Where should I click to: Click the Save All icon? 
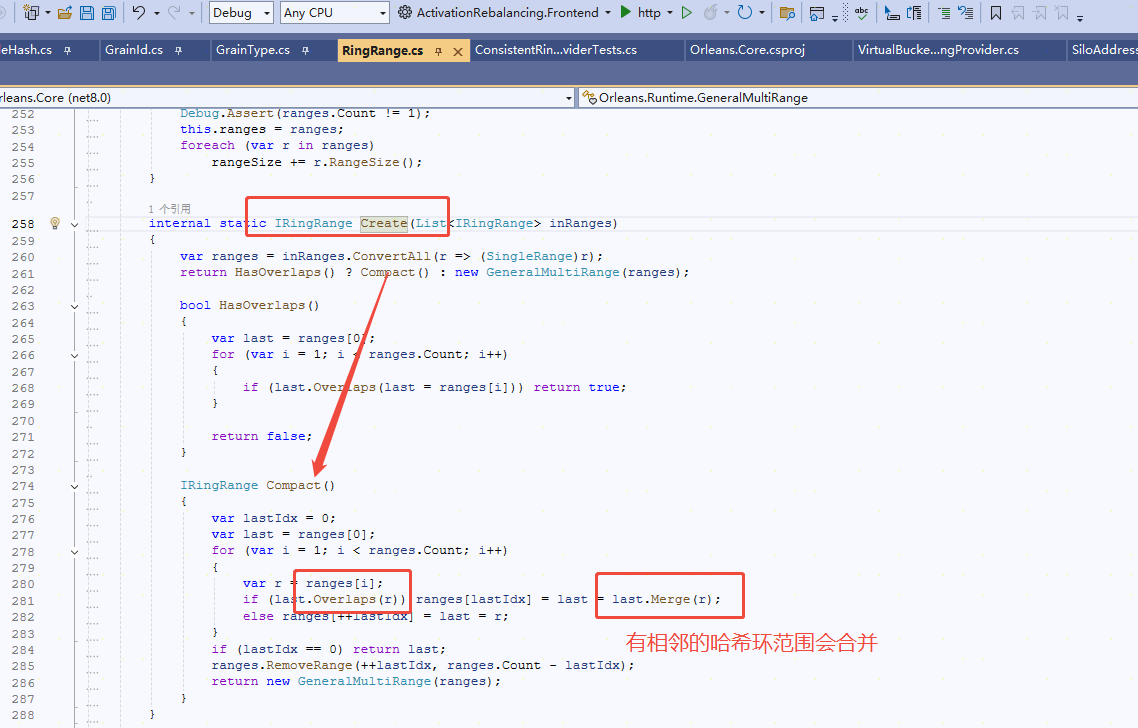click(x=109, y=12)
